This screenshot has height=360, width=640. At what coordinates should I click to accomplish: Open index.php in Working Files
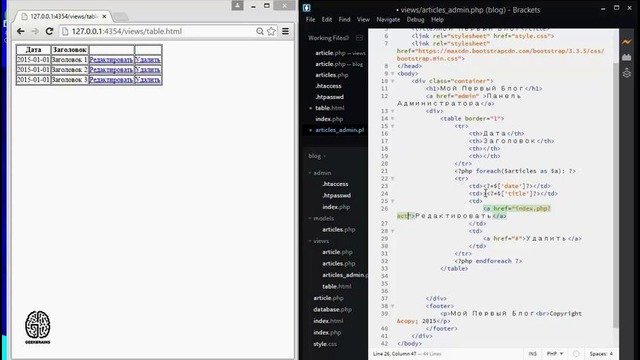coord(329,119)
